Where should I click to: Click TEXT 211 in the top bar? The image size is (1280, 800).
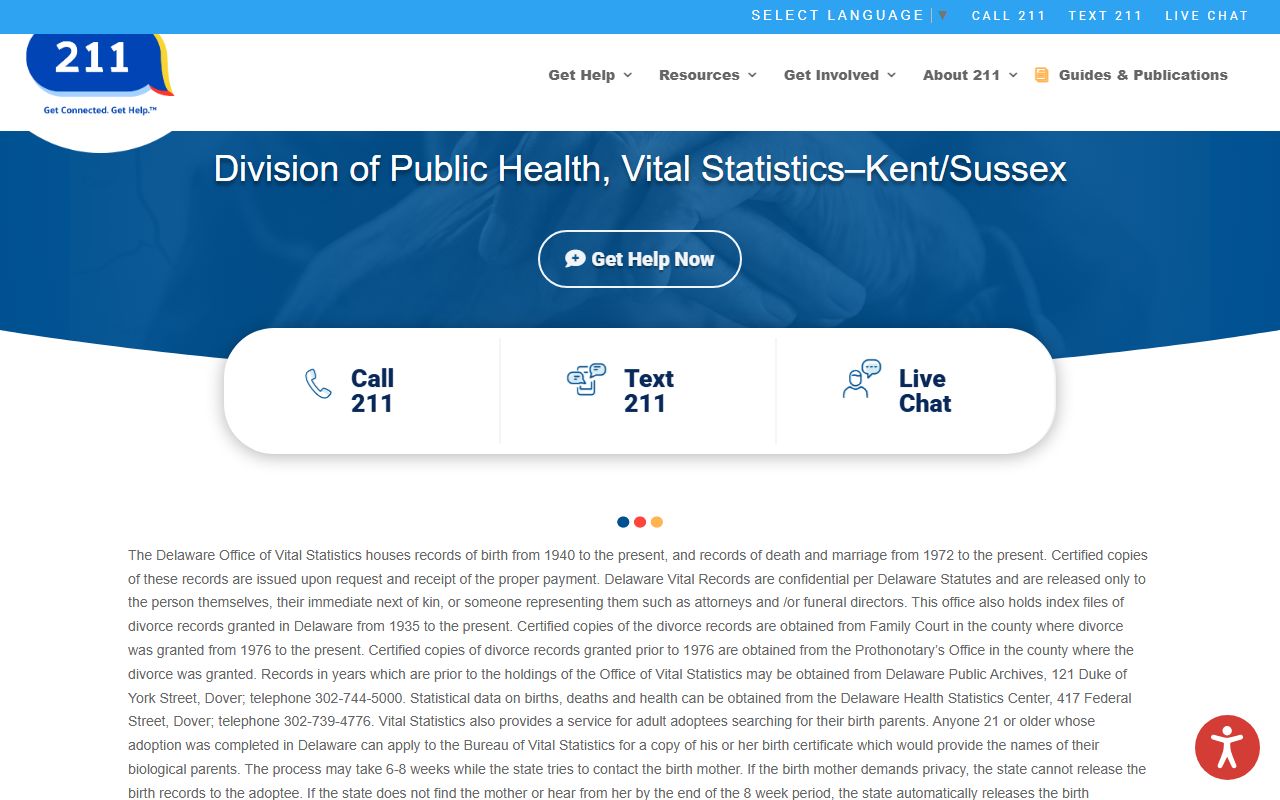pos(1105,15)
